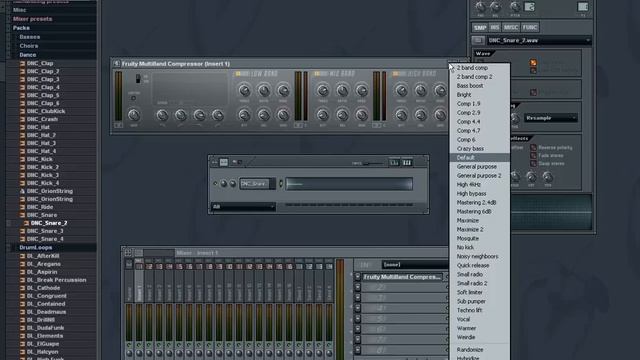Image resolution: width=640 pixels, height=360 pixels.
Task: Toggle the DNC_Snare channel mute LED
Action: point(216,184)
